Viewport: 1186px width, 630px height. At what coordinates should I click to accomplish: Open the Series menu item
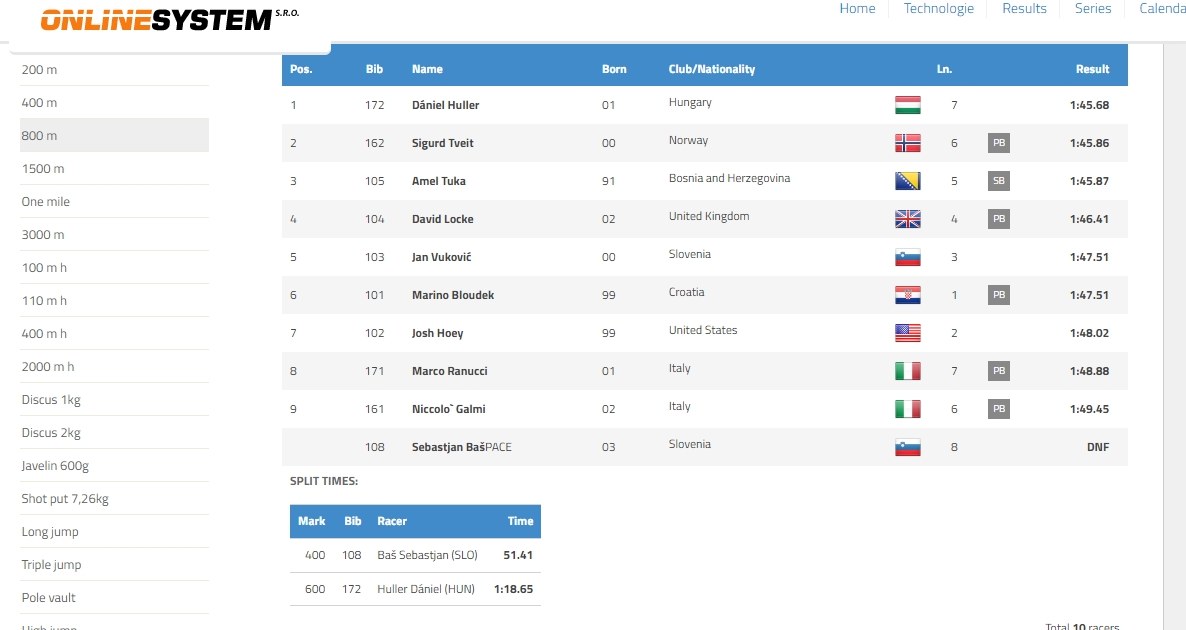click(x=1093, y=9)
